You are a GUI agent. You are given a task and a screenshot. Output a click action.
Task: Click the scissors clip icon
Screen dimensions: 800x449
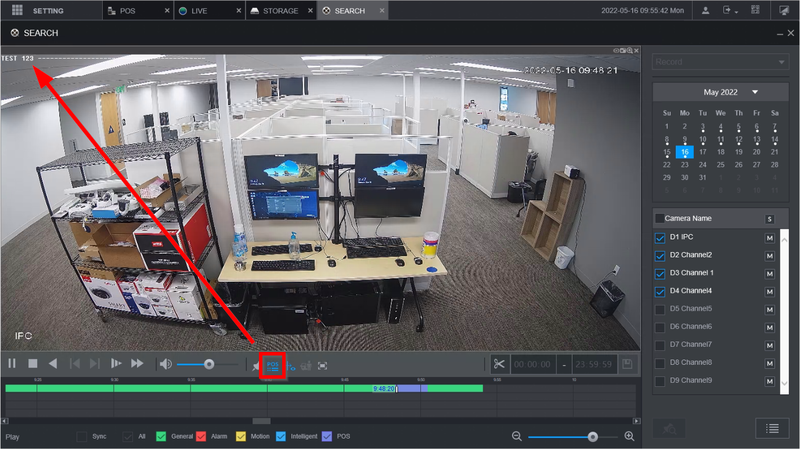(x=499, y=364)
